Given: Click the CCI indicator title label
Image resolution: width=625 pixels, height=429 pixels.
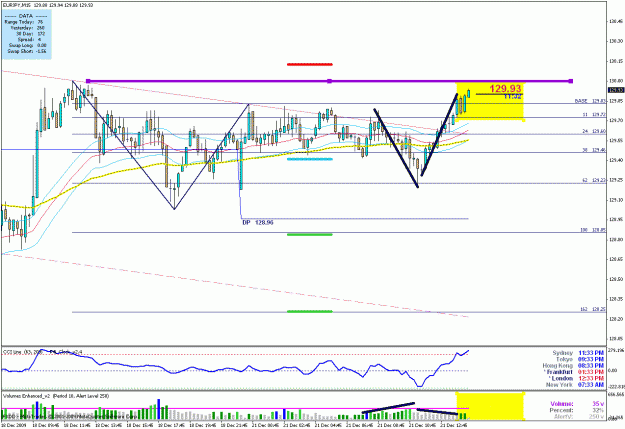Looking at the screenshot, I should click(43, 352).
